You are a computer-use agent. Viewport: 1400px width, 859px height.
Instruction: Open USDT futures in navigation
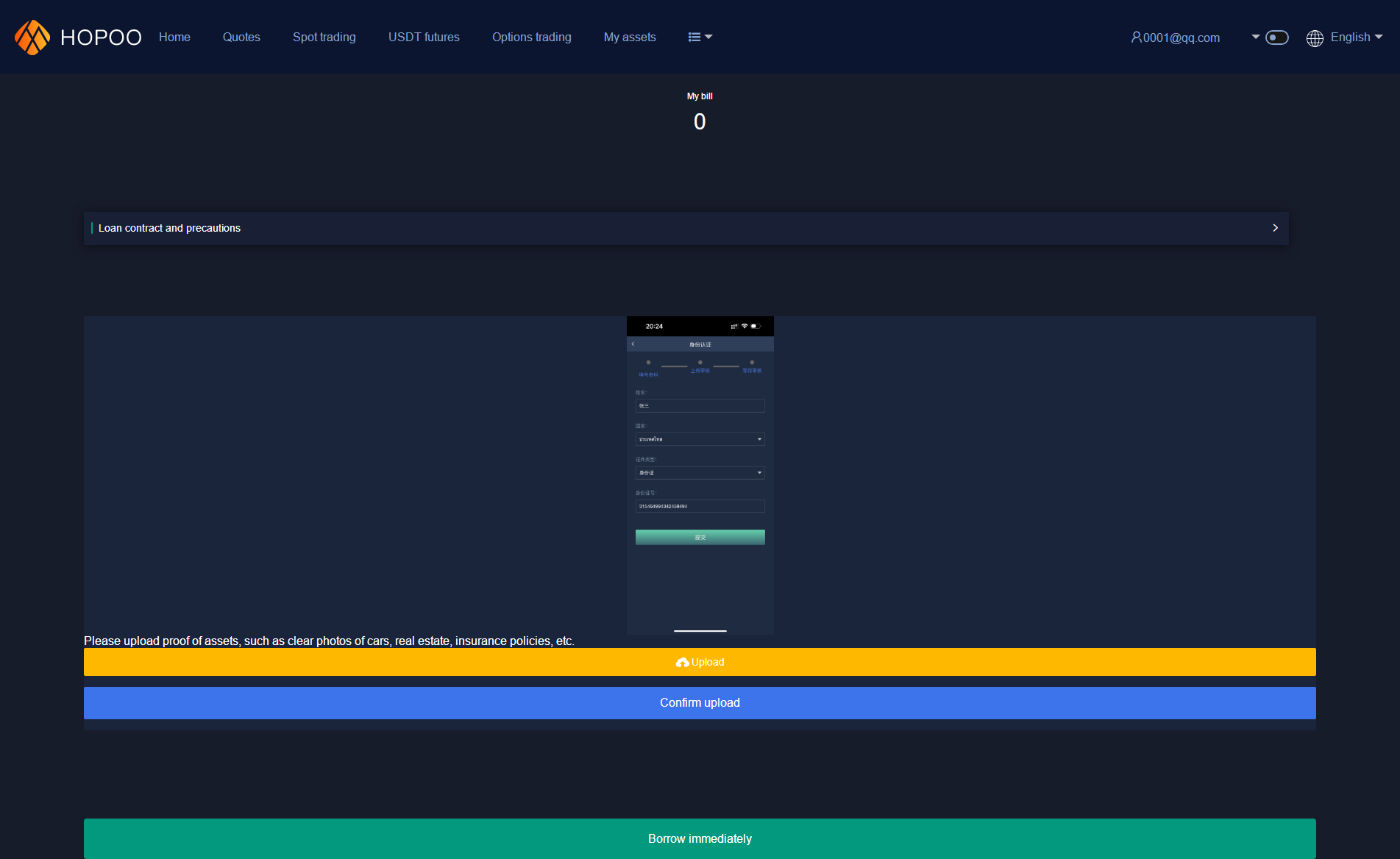[424, 37]
